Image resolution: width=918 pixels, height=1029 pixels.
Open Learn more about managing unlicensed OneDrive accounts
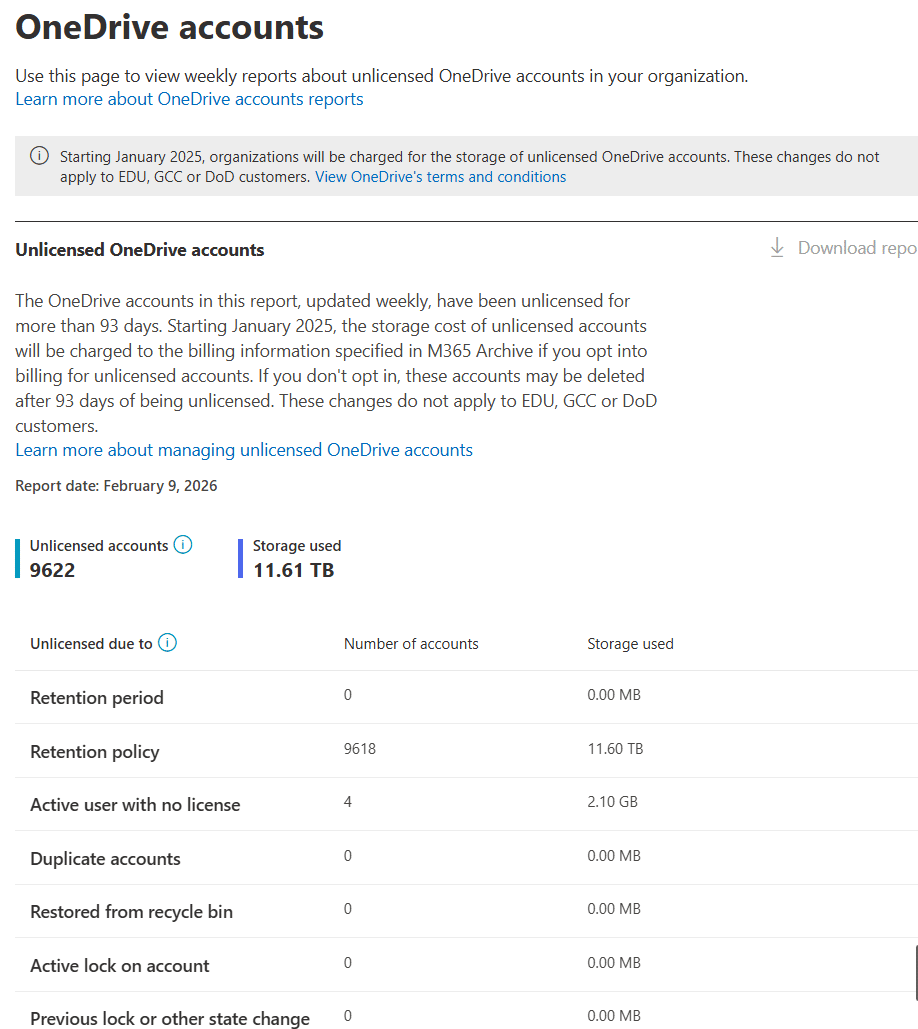pos(244,450)
